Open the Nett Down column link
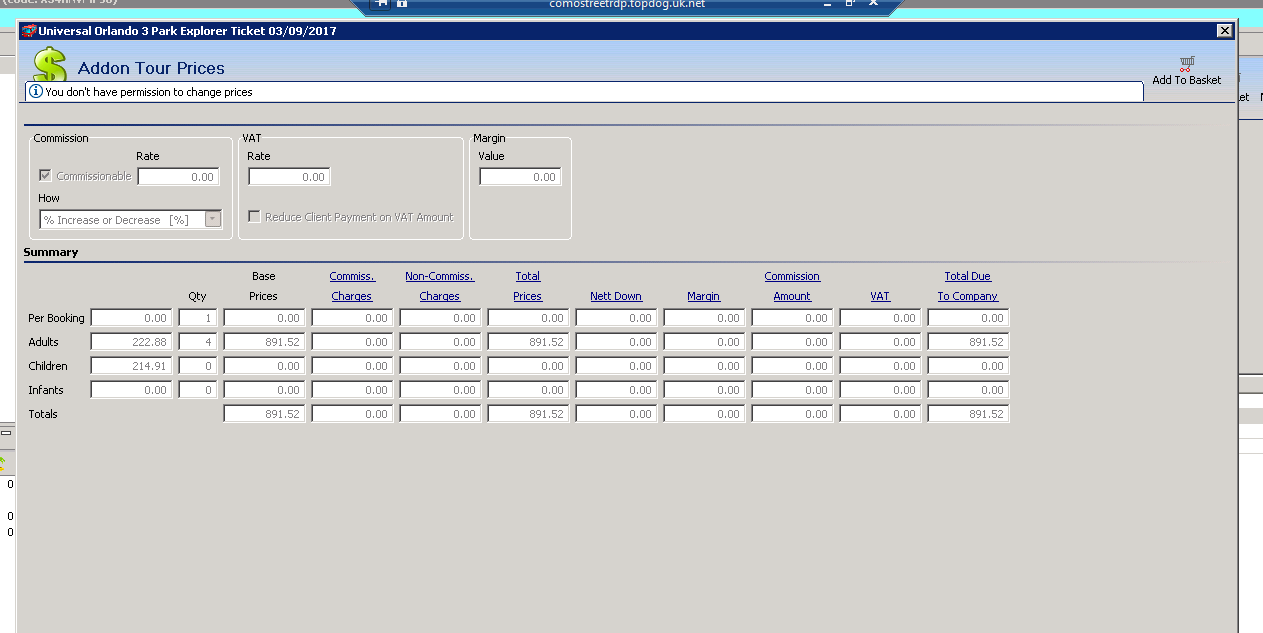 [616, 296]
